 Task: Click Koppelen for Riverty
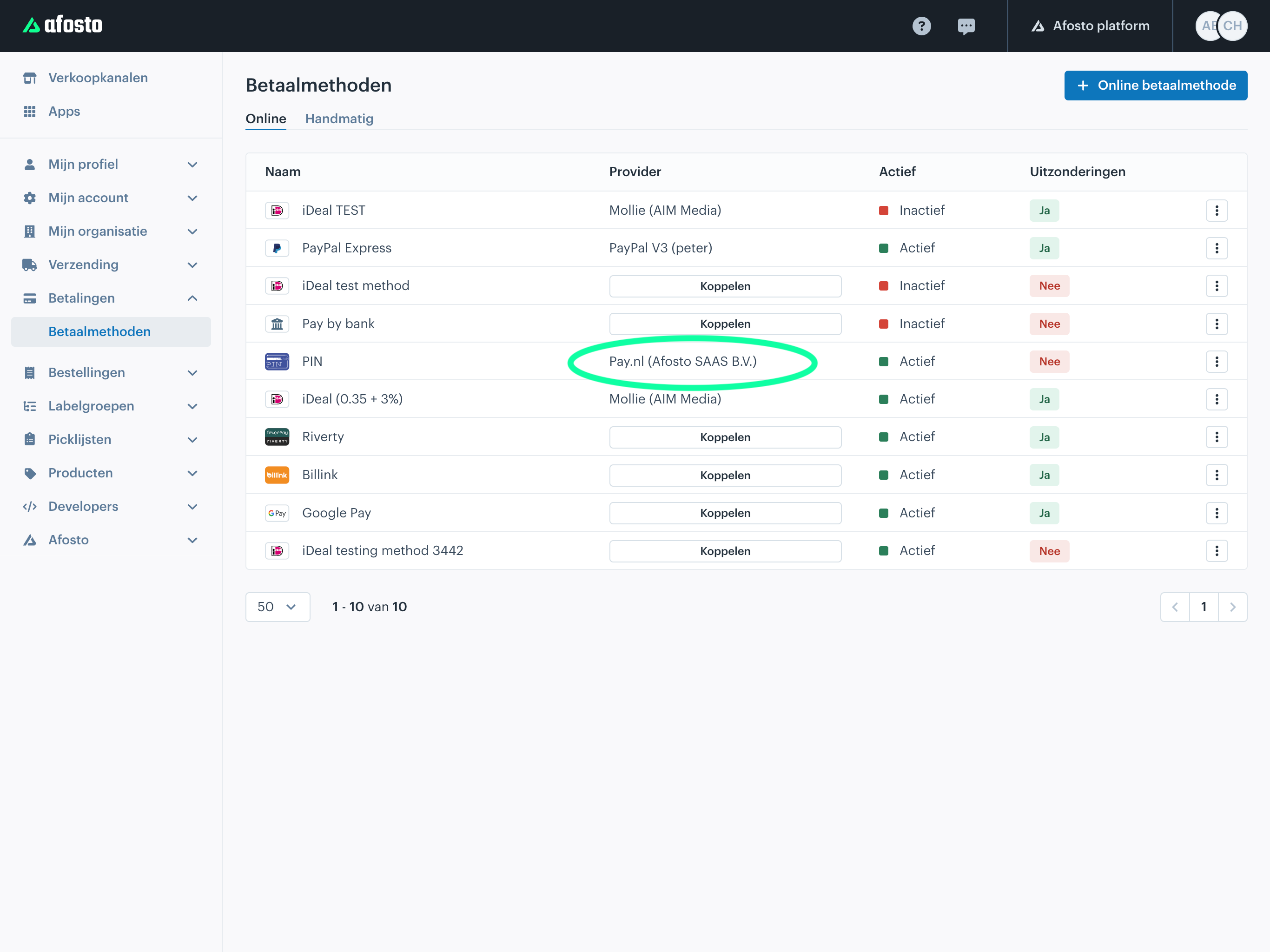tap(725, 437)
